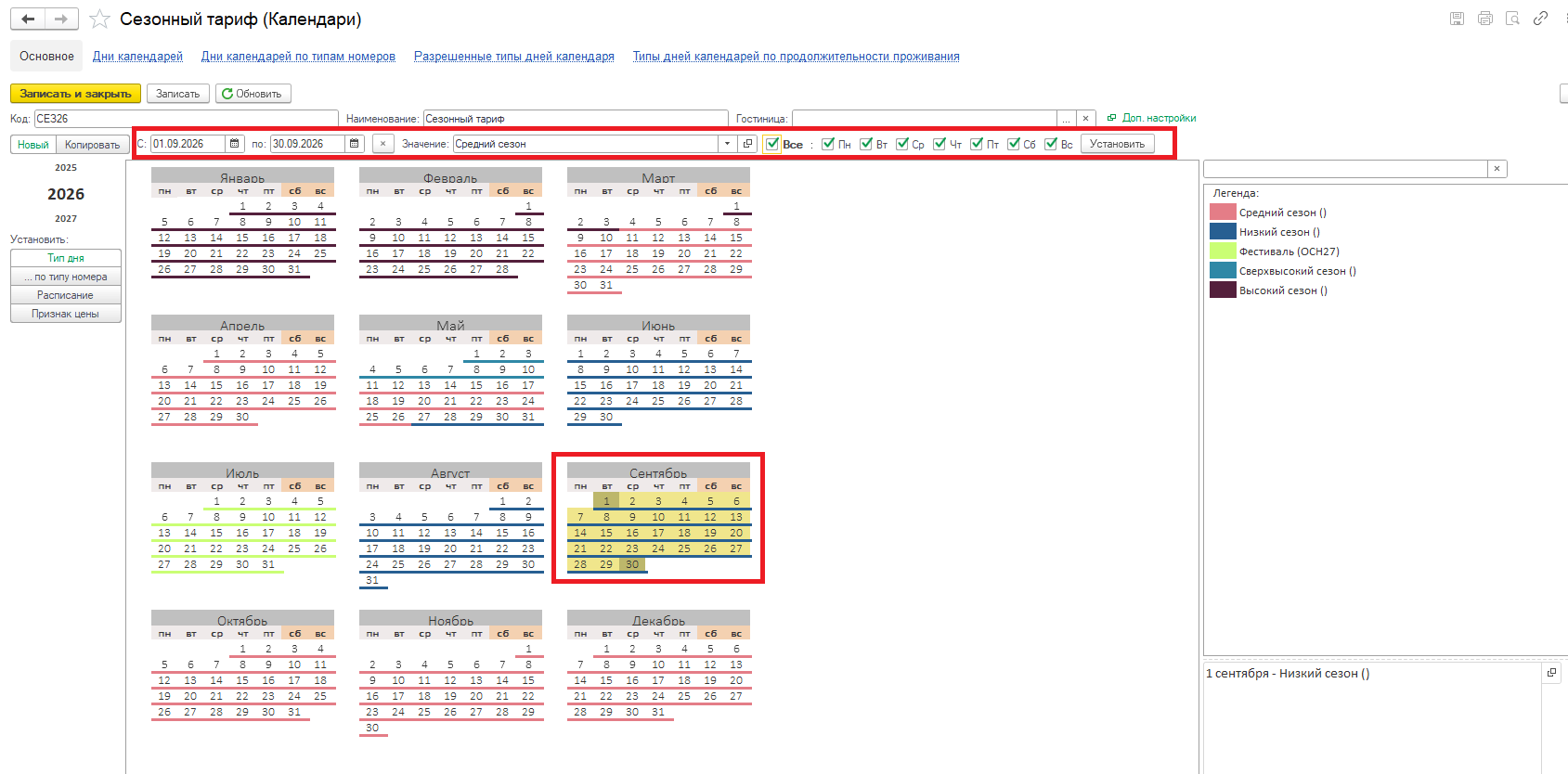1568x774 pixels.
Task: Uncheck the Сб checkbox
Action: [1014, 144]
